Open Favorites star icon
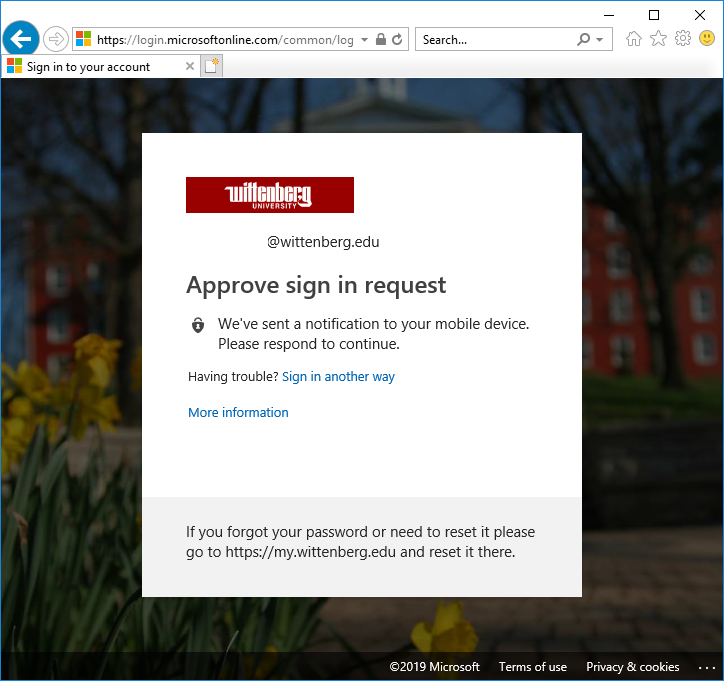Screen dimensions: 724x681 658,39
